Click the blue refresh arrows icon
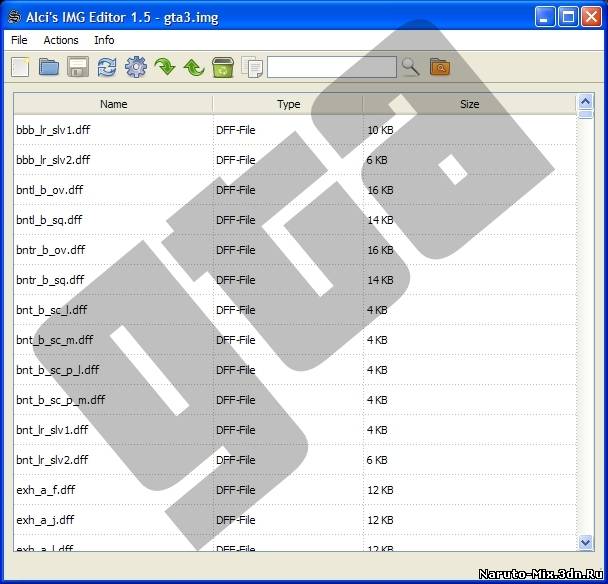 (x=107, y=67)
